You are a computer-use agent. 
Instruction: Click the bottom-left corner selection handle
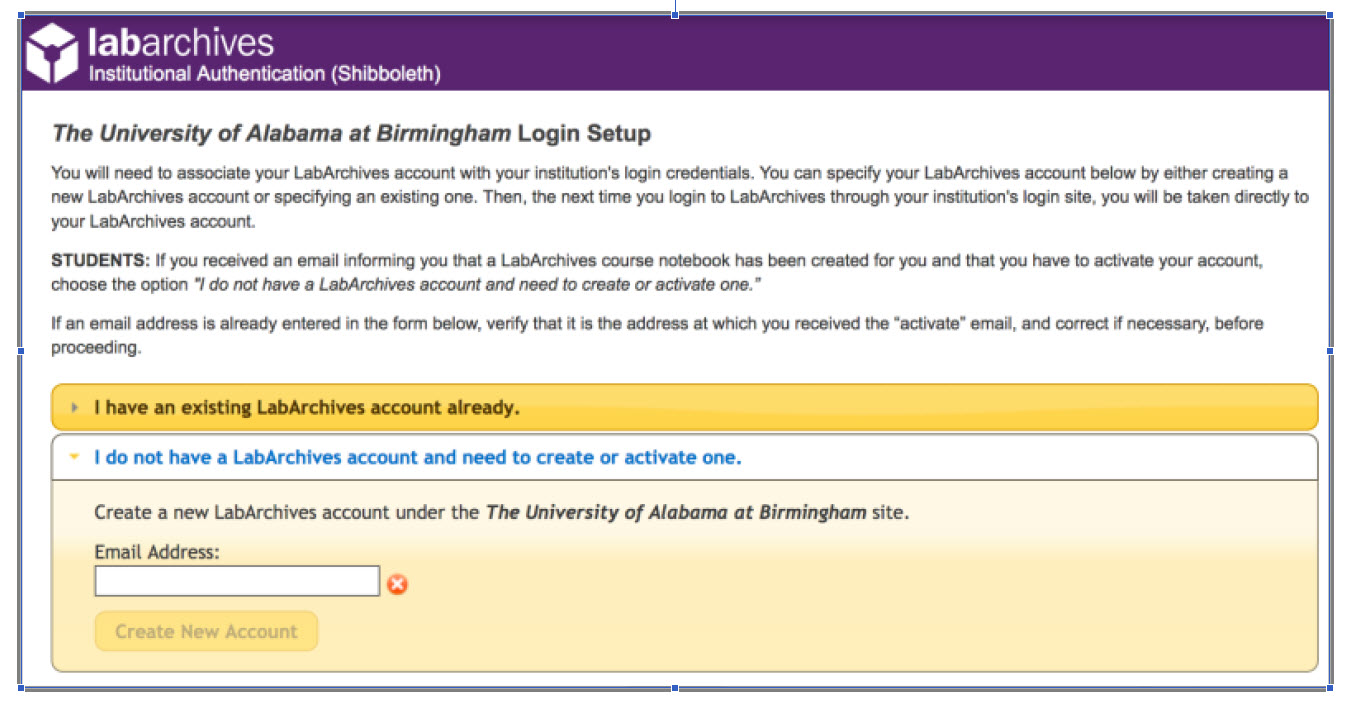21,688
